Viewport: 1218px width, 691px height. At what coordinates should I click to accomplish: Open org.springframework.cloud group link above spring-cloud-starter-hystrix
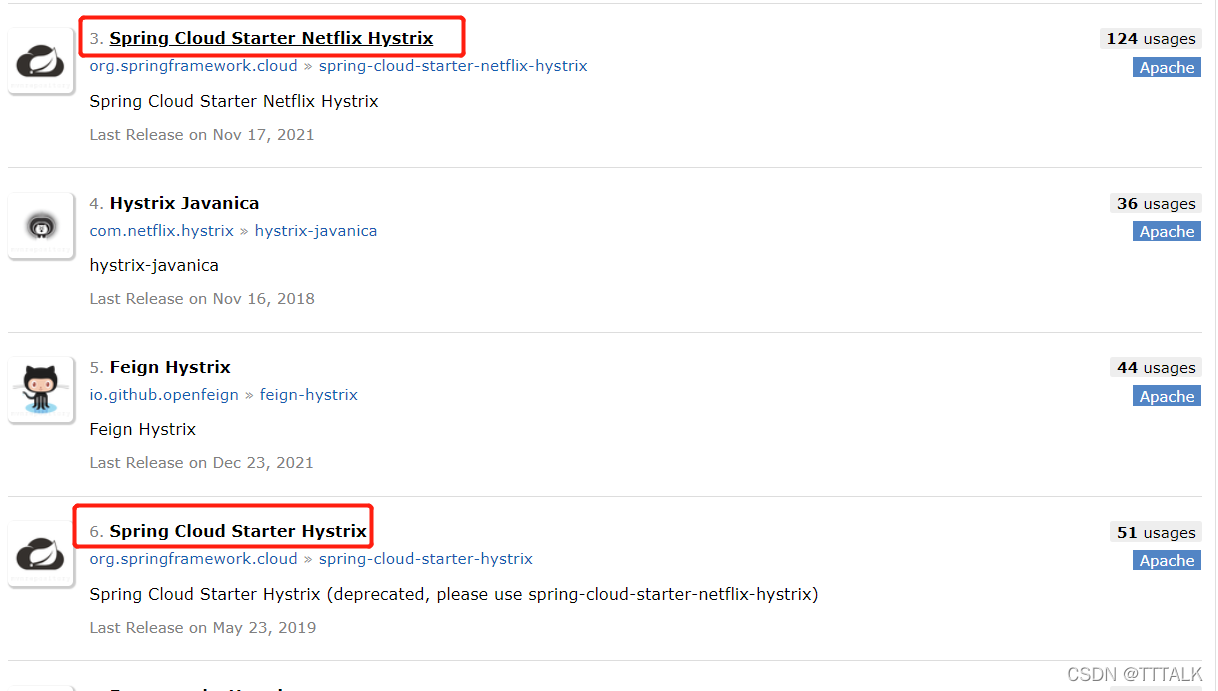point(194,559)
